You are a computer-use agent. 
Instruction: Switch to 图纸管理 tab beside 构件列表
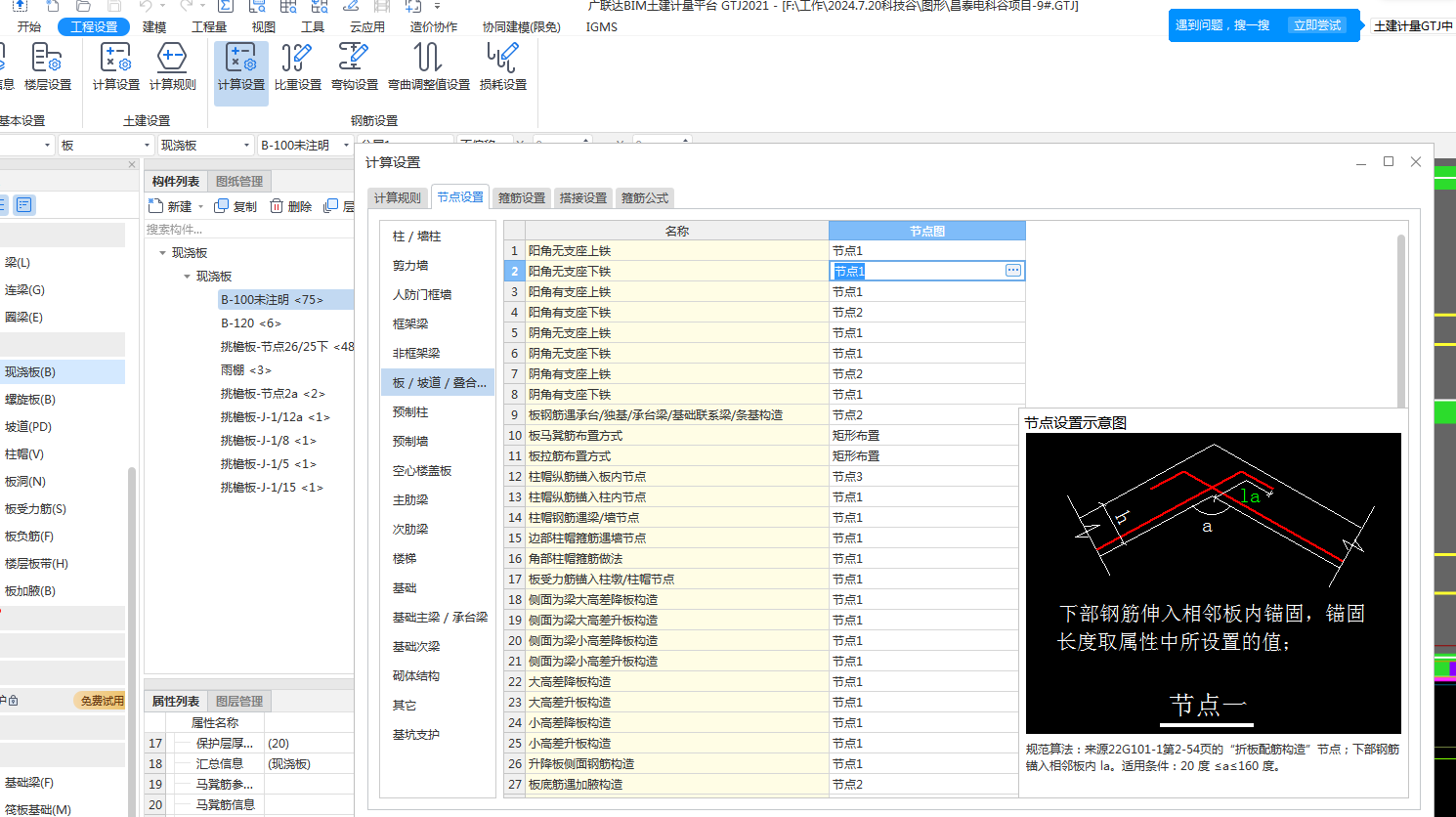click(x=239, y=181)
